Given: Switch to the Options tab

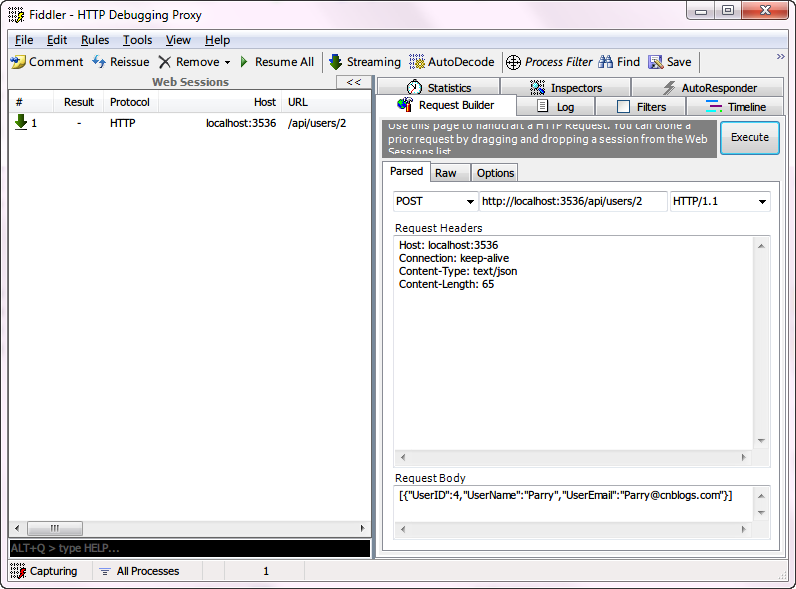Looking at the screenshot, I should 495,173.
